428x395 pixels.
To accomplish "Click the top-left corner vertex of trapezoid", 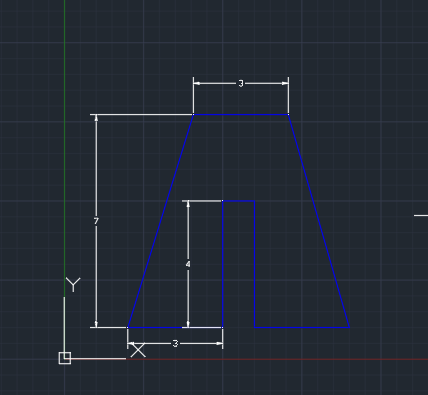I will tap(193, 115).
